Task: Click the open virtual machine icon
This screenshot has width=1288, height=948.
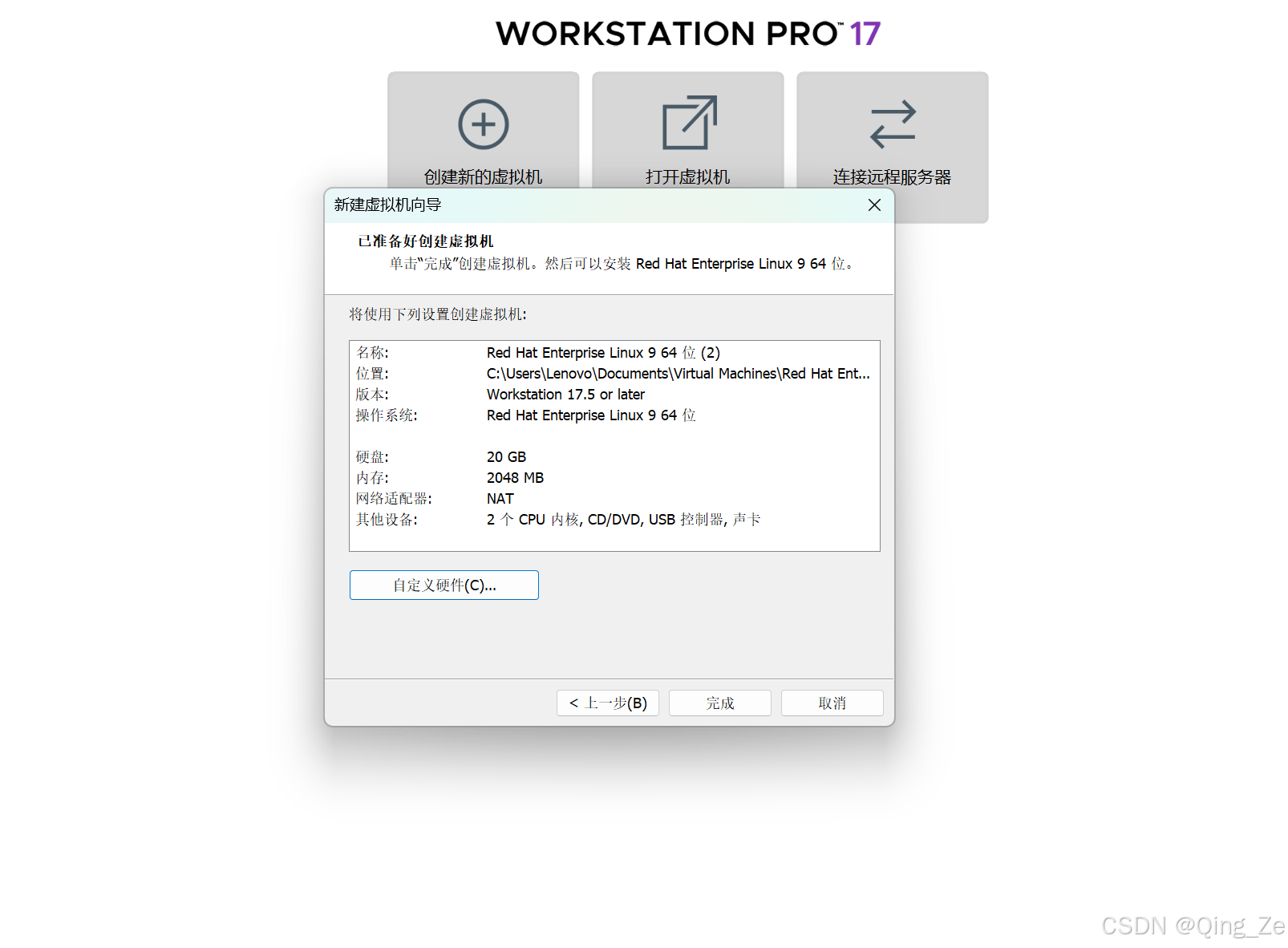Action: click(690, 123)
